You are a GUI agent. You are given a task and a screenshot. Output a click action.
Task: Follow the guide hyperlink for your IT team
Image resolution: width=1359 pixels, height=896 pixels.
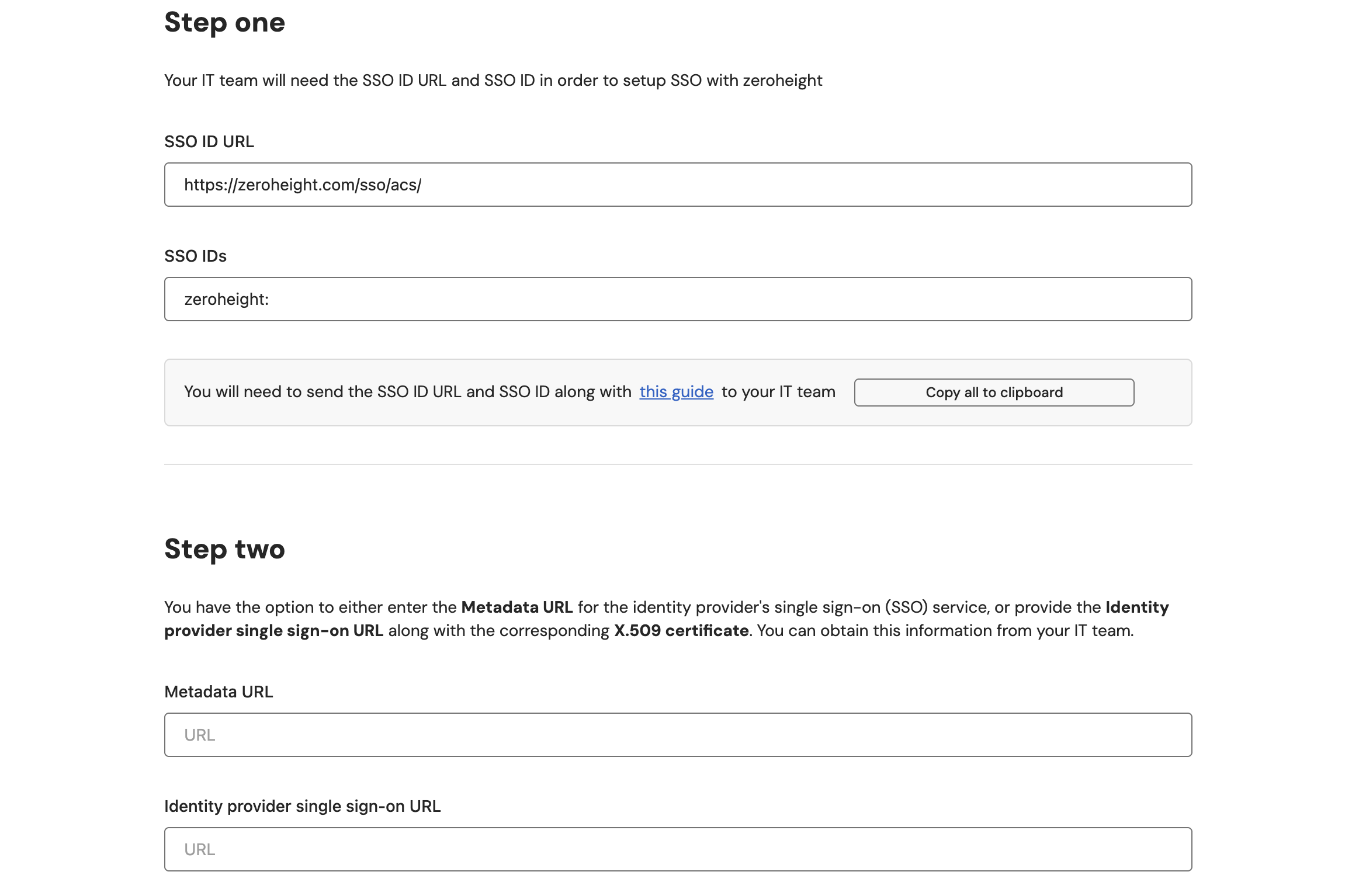(x=676, y=392)
